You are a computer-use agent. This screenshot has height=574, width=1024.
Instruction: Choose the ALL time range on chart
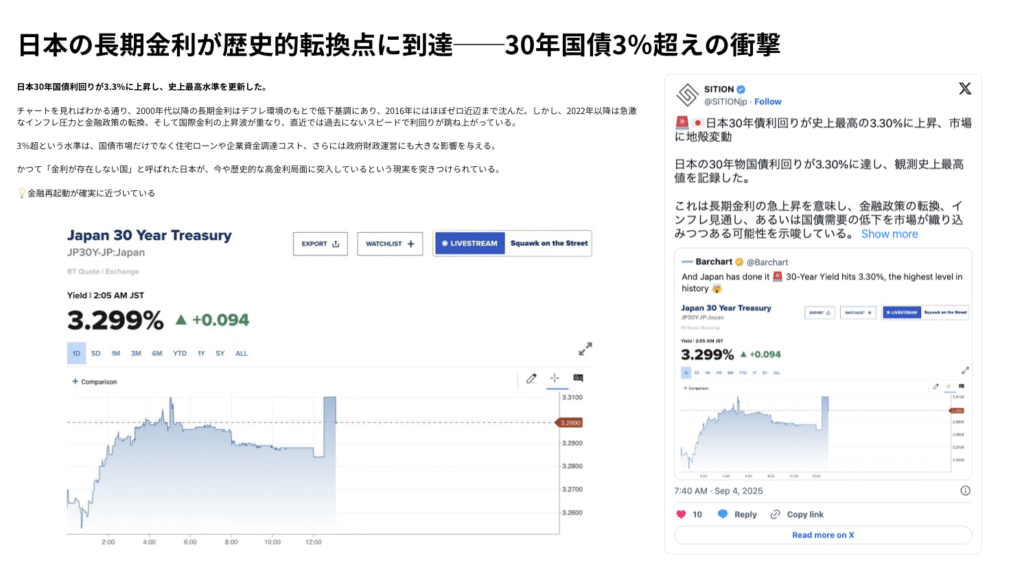241,353
